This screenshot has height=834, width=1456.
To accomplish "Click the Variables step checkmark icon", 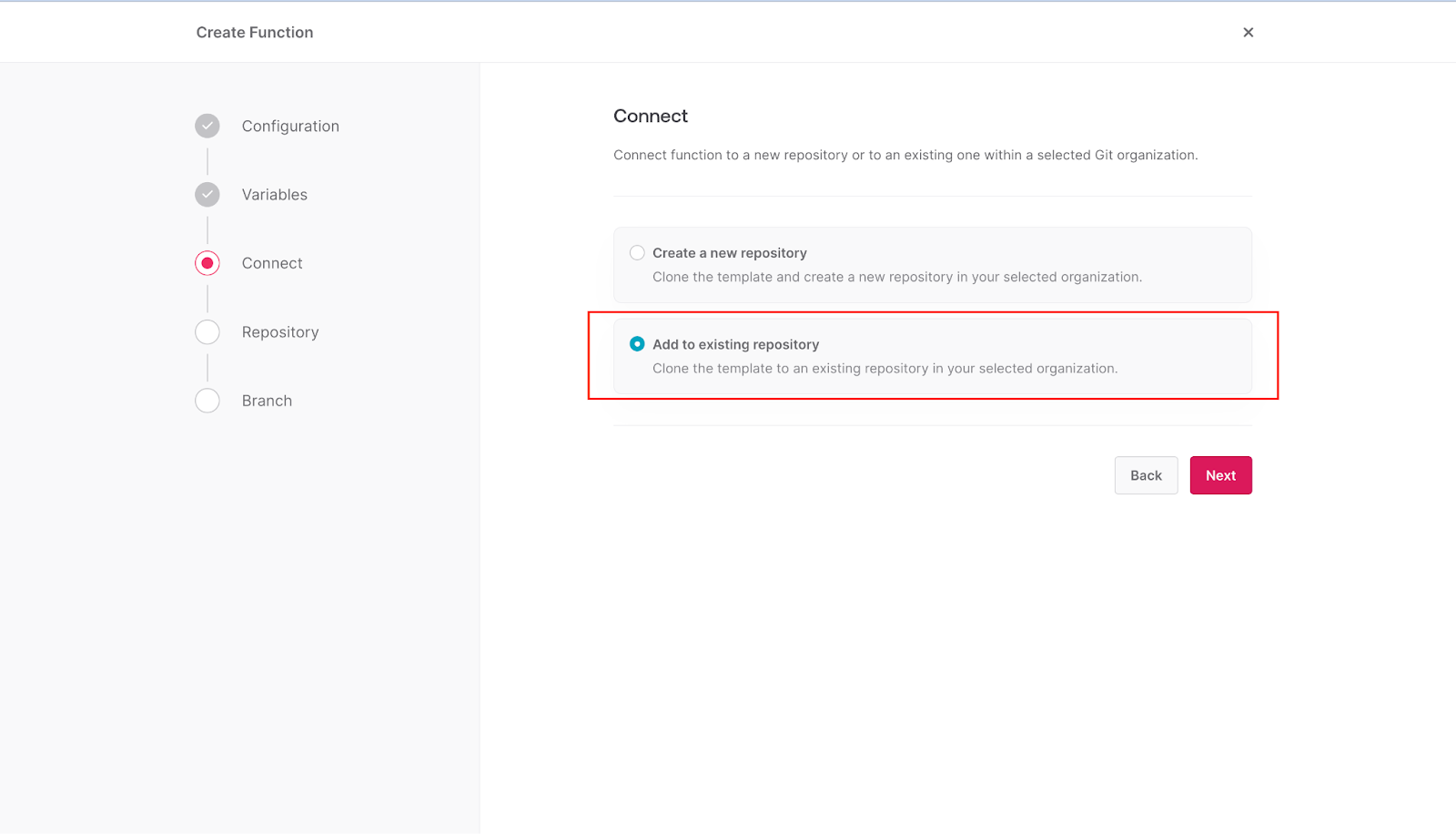I will click(207, 194).
